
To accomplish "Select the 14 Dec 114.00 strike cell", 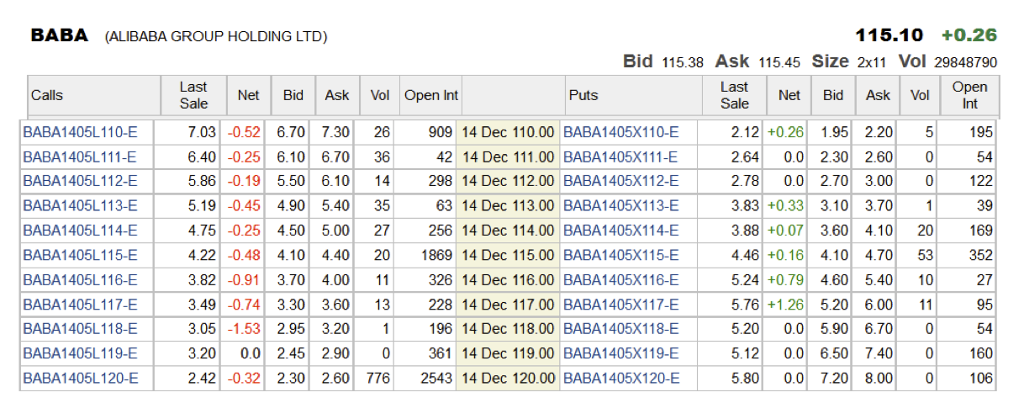I will coord(508,230).
